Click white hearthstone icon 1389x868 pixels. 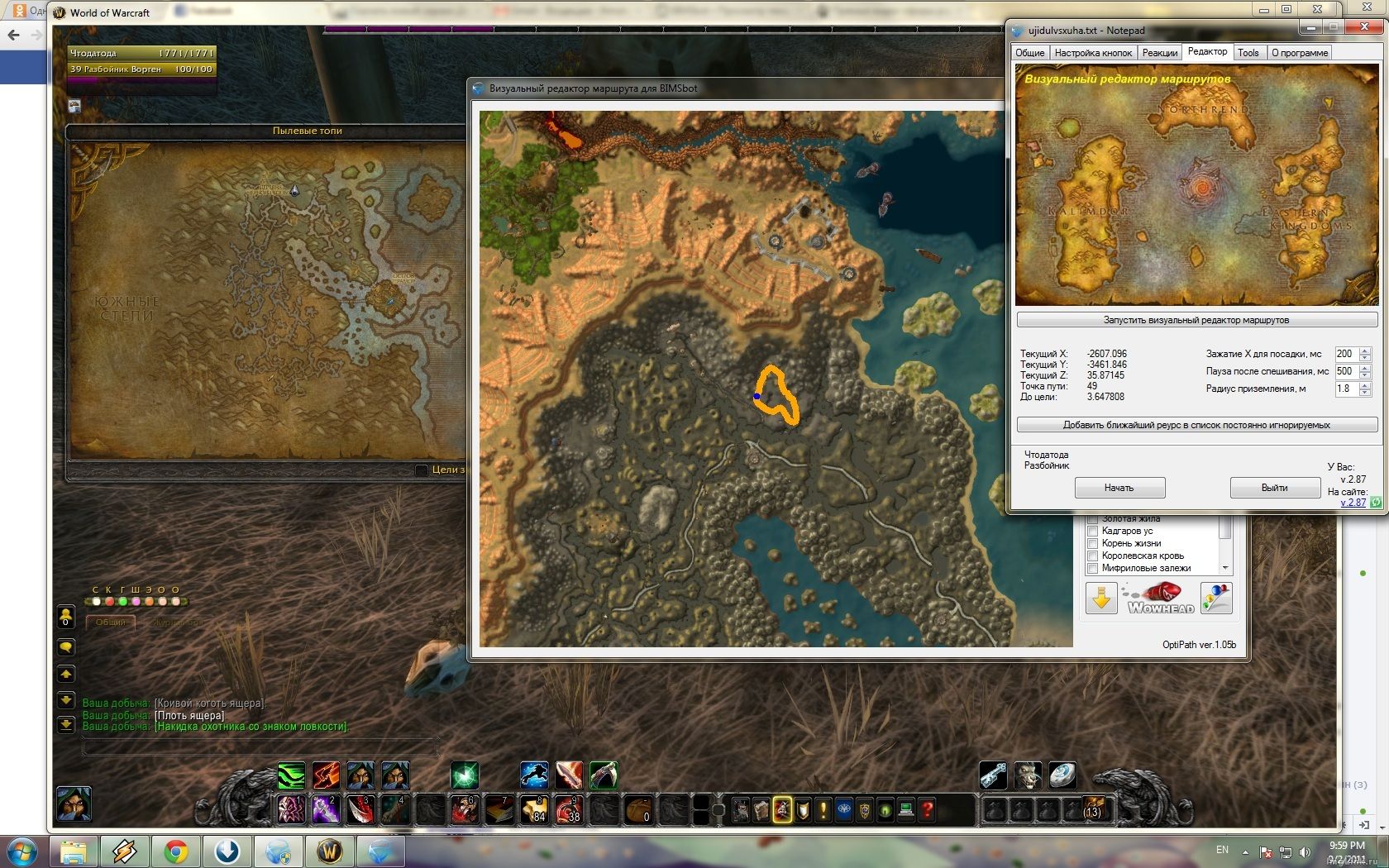(x=1062, y=775)
